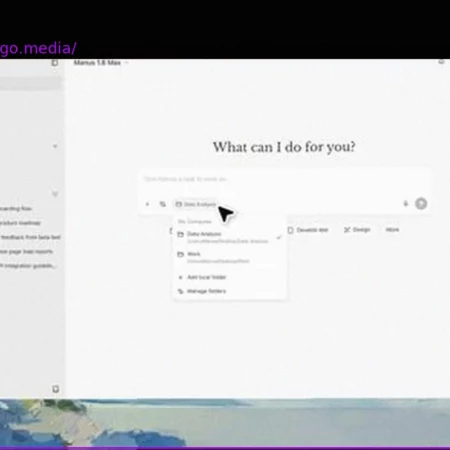This screenshot has height=450, width=450.
Task: Click the Design chip's crossed-tools icon
Action: pos(347,230)
